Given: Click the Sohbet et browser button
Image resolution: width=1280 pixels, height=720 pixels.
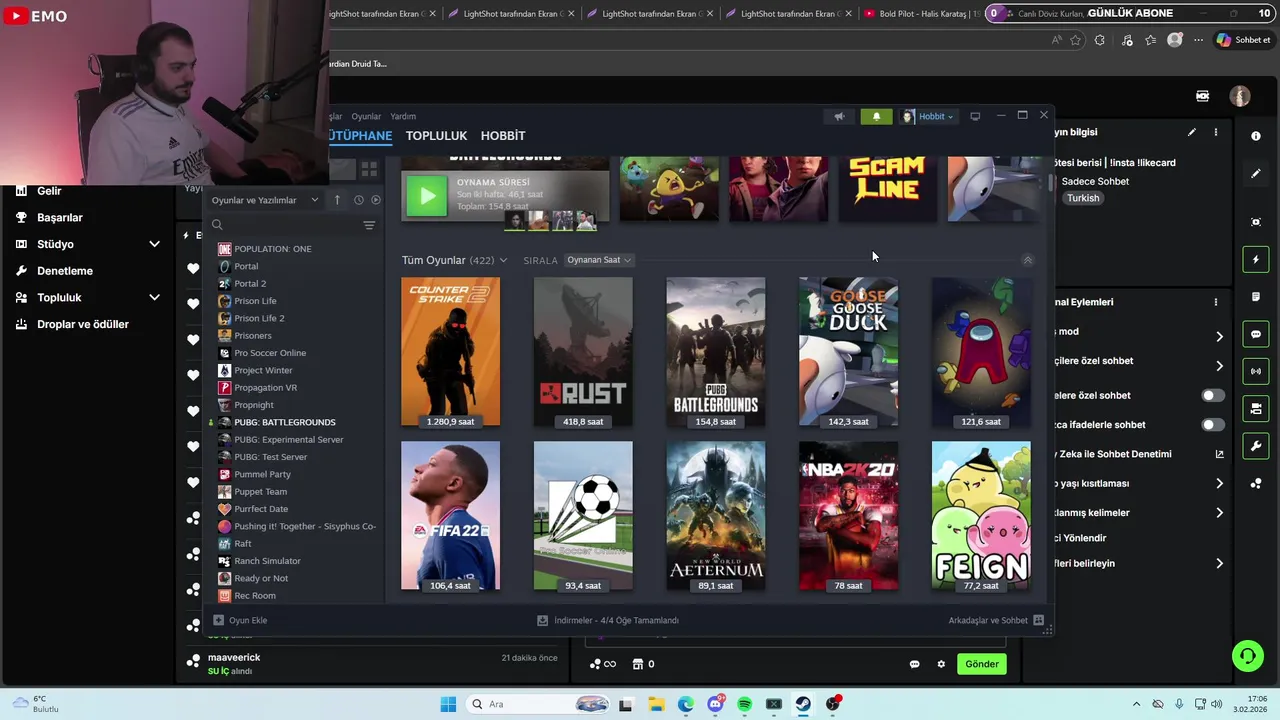Looking at the screenshot, I should [x=1243, y=40].
